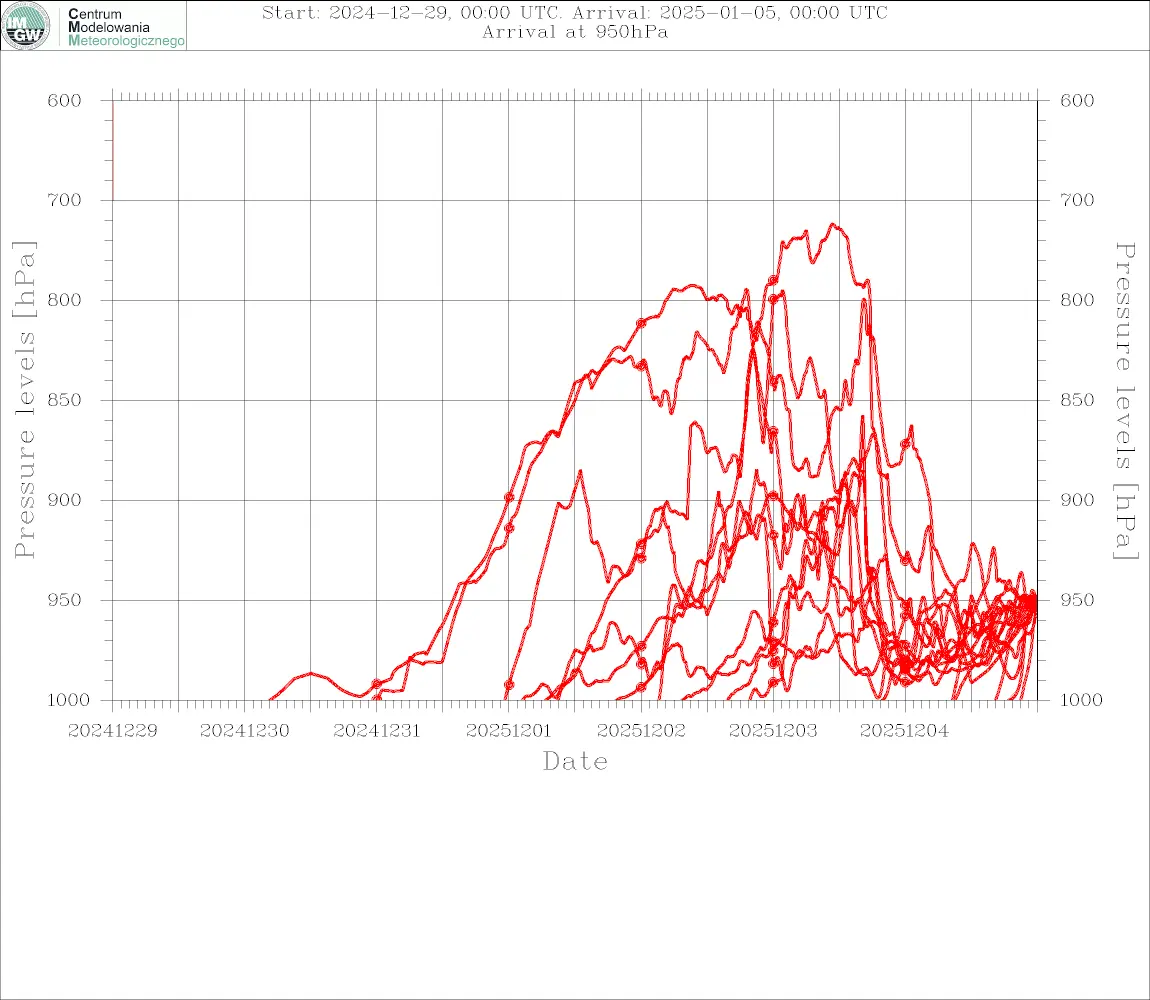Click the x-axis date label 20251203
This screenshot has height=1000, width=1150.
point(773,731)
